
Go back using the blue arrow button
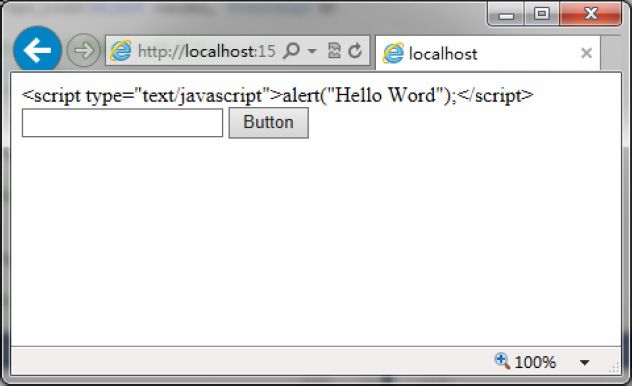(37, 50)
